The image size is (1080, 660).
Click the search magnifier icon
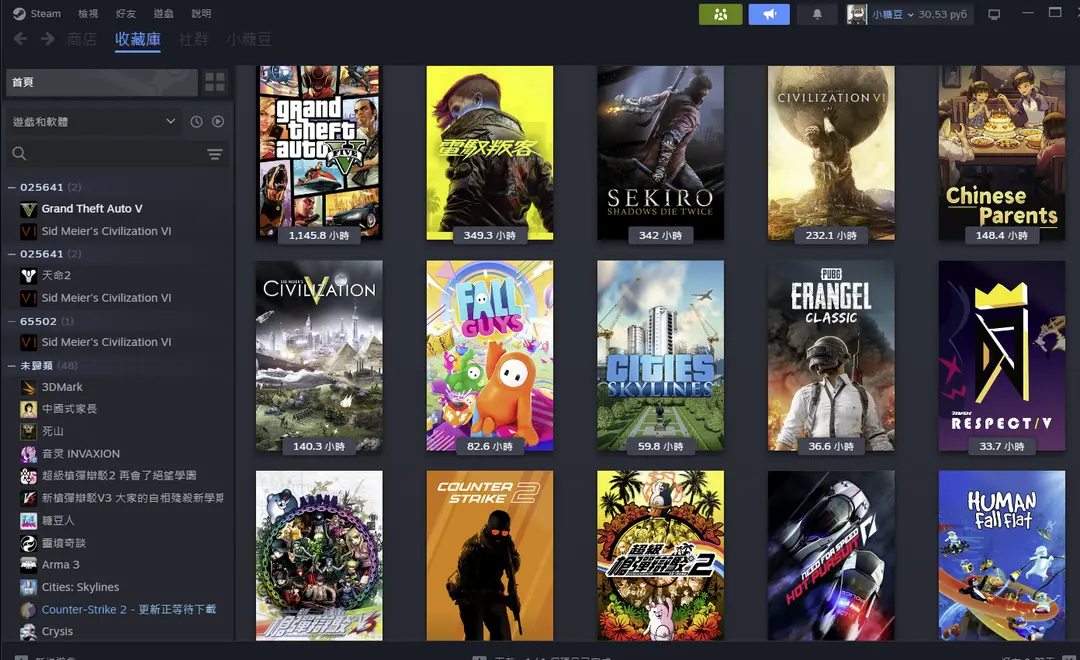(x=19, y=154)
